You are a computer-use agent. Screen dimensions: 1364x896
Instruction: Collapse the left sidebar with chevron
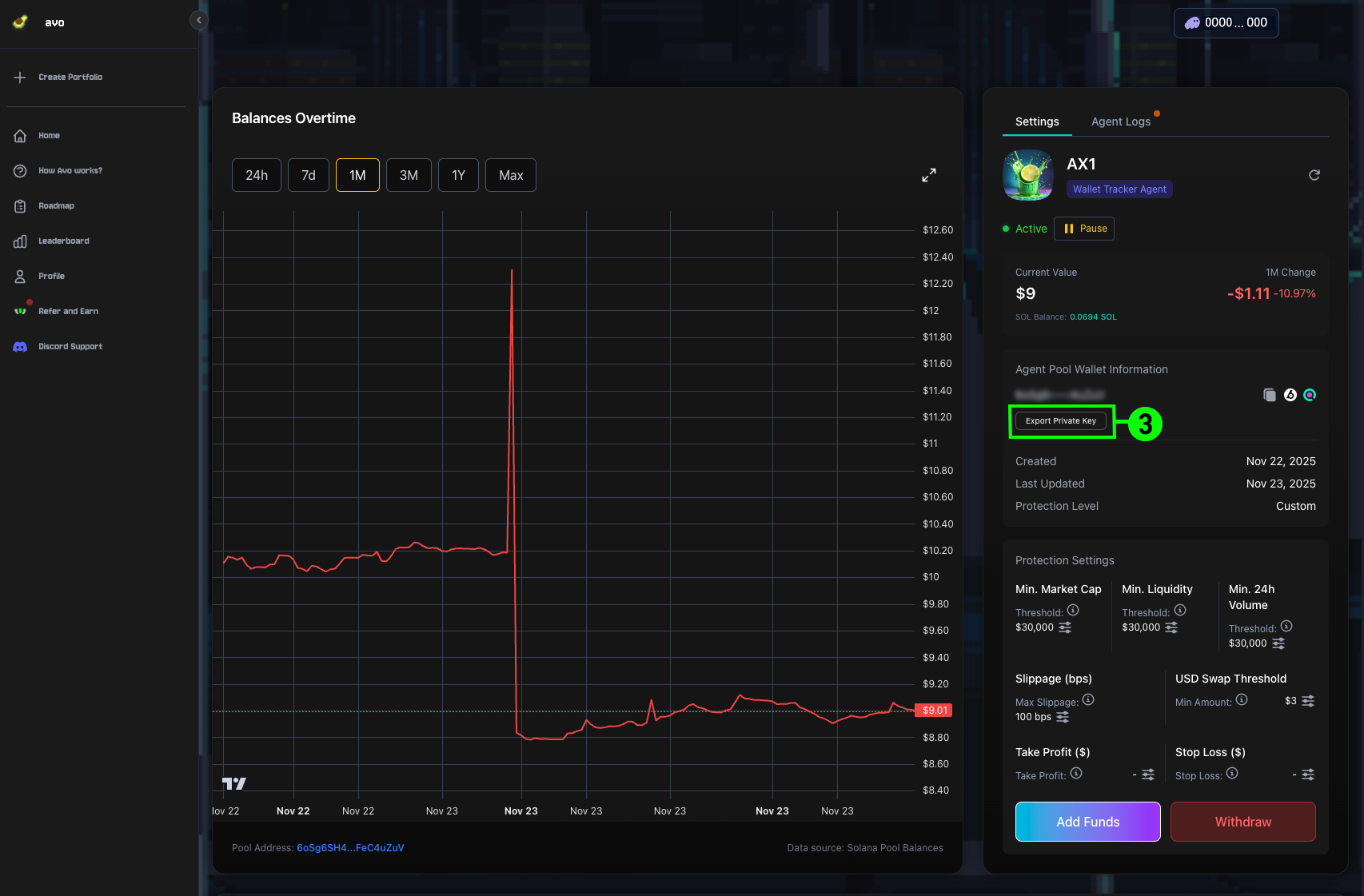pyautogui.click(x=198, y=20)
